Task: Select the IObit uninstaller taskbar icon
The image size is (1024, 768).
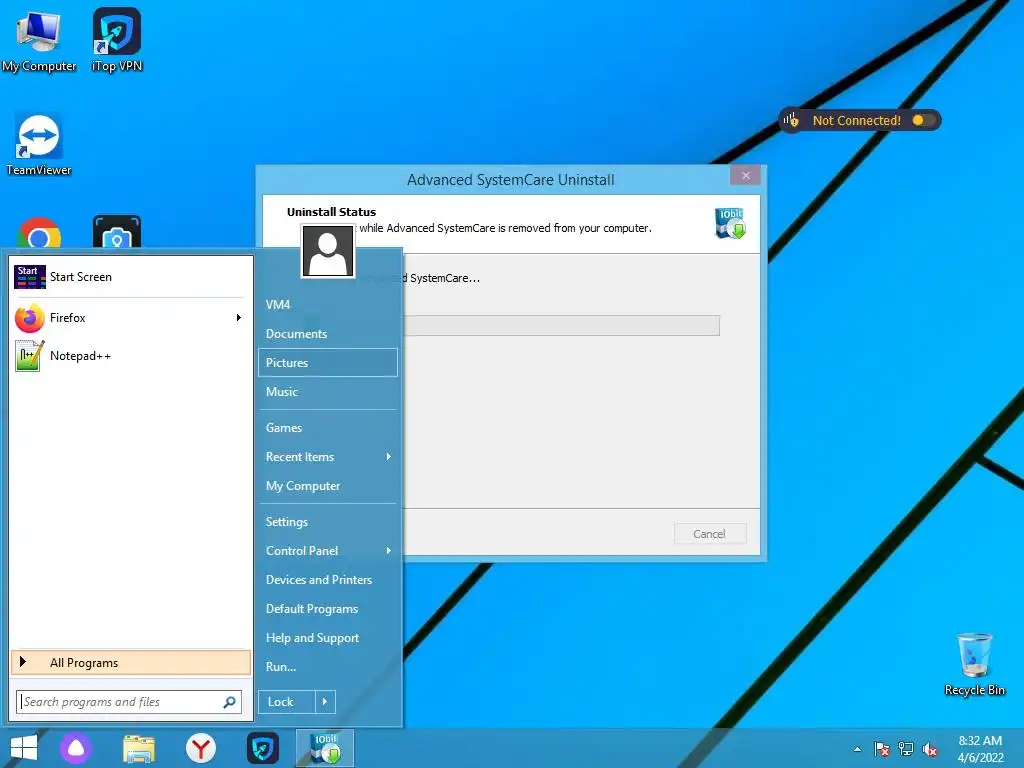Action: [x=325, y=748]
